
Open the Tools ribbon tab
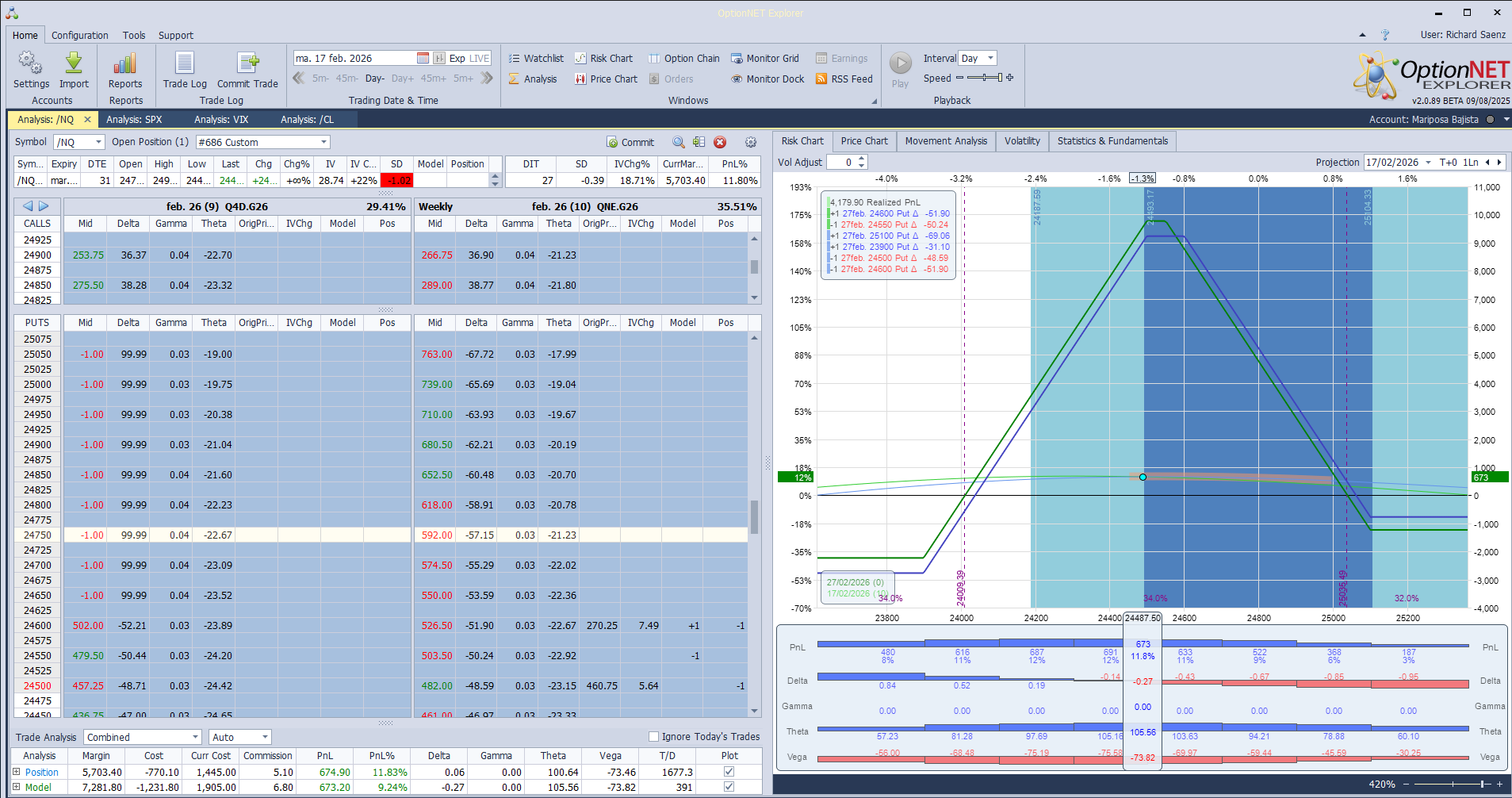coord(134,35)
